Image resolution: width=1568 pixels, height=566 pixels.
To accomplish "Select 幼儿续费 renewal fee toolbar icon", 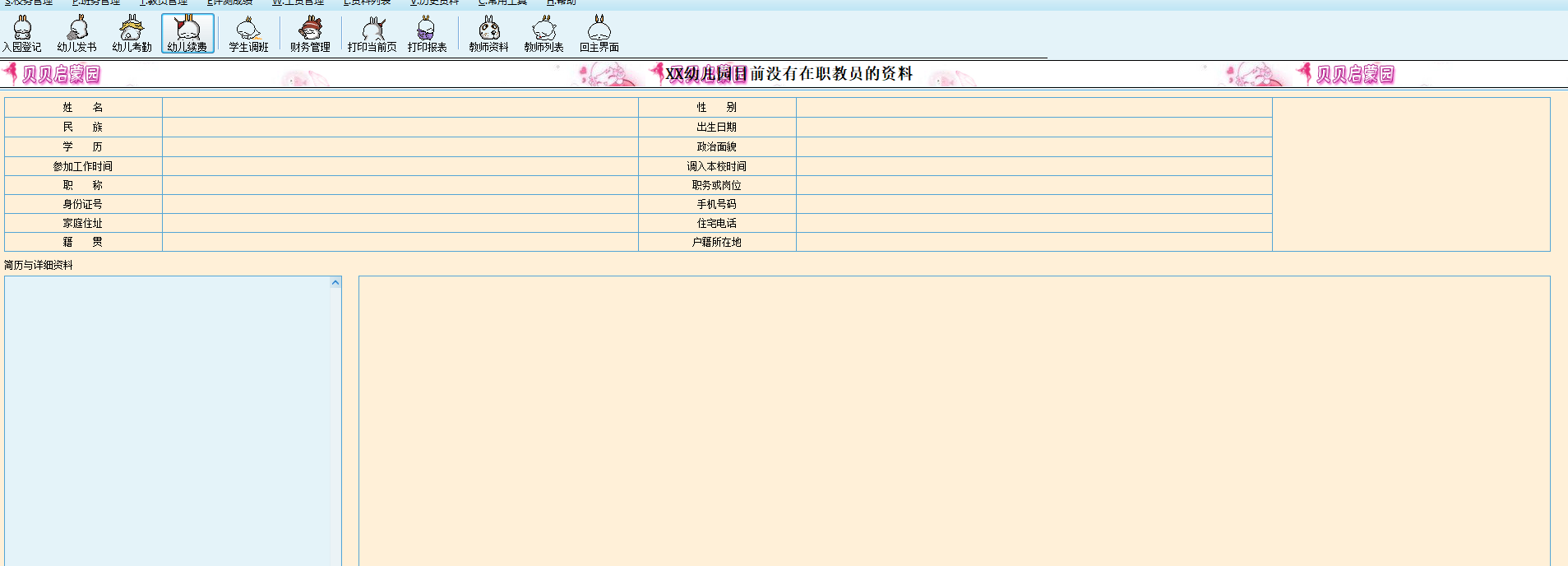I will [x=187, y=34].
